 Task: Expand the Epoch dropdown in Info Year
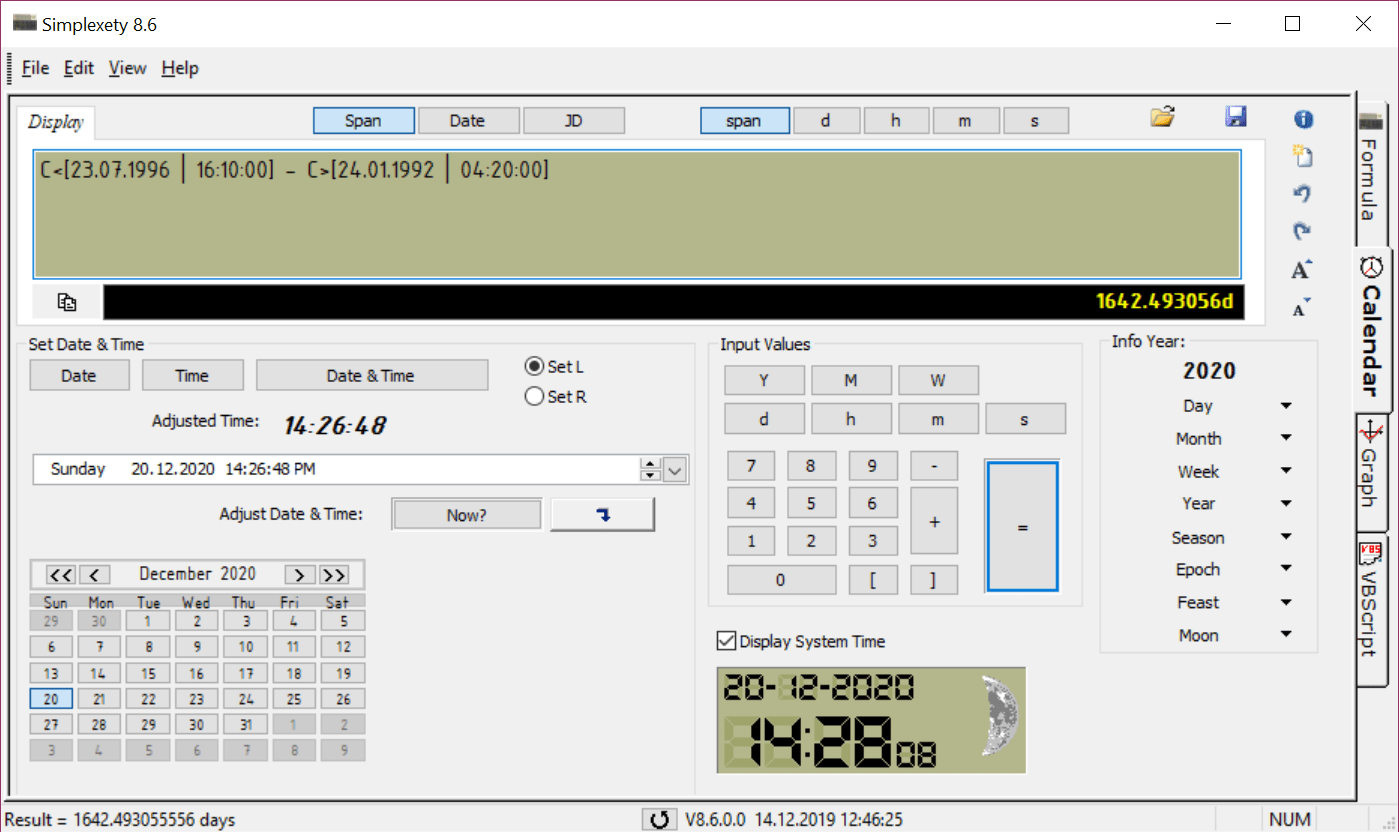(x=1286, y=569)
